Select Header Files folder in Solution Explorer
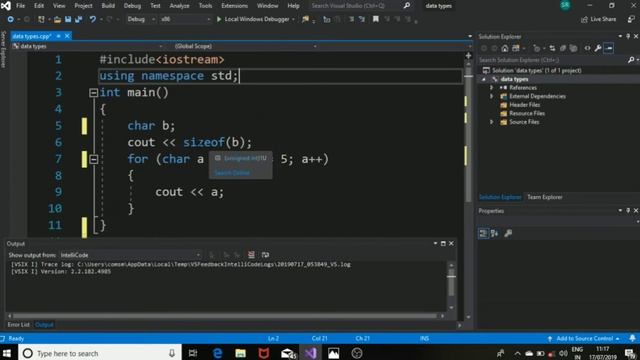 [524, 105]
